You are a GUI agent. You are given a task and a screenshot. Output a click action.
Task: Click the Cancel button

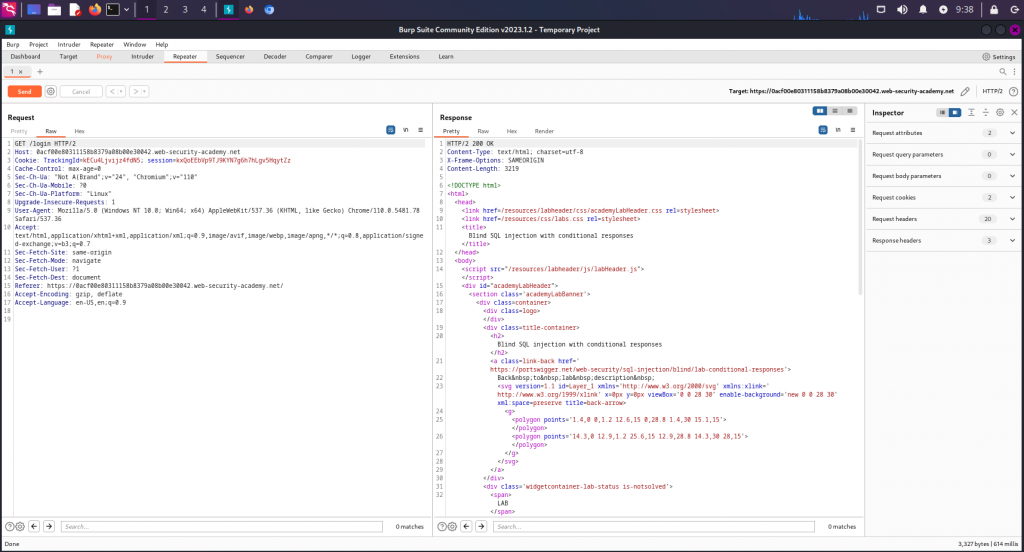[x=81, y=91]
